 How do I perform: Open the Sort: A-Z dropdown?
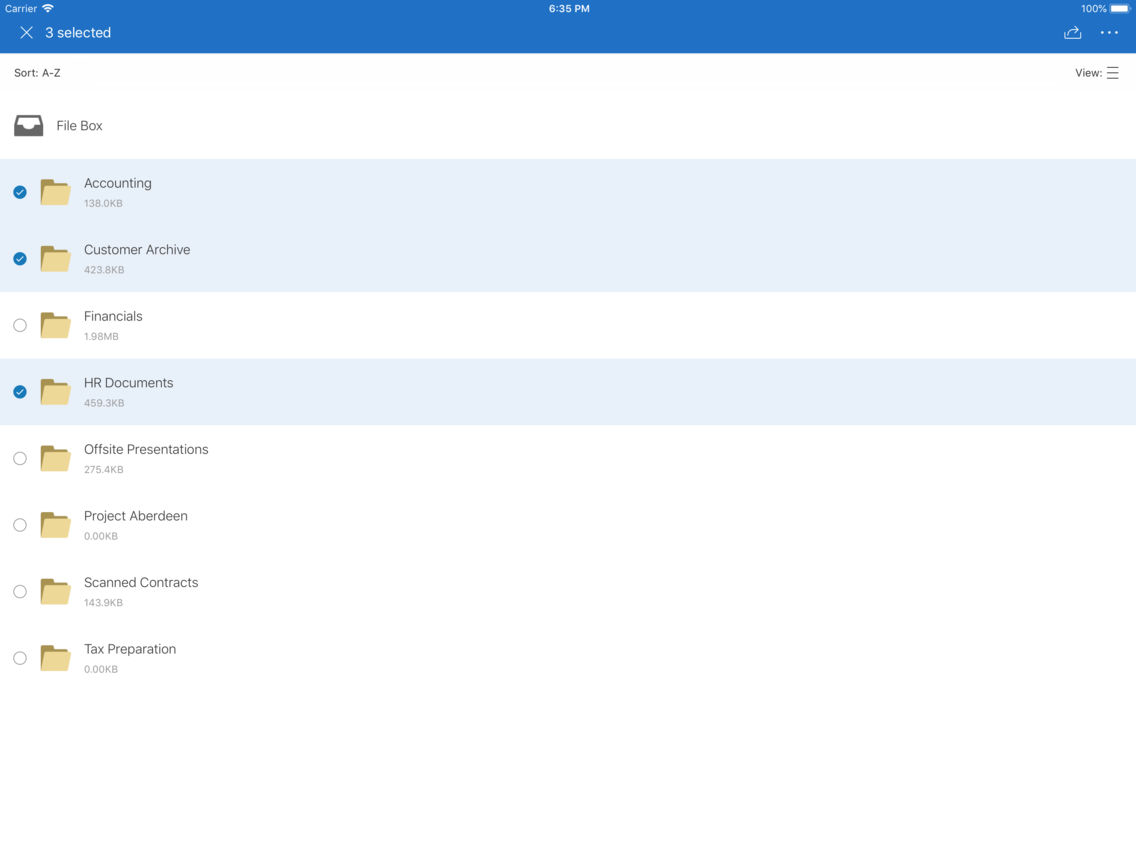point(36,72)
